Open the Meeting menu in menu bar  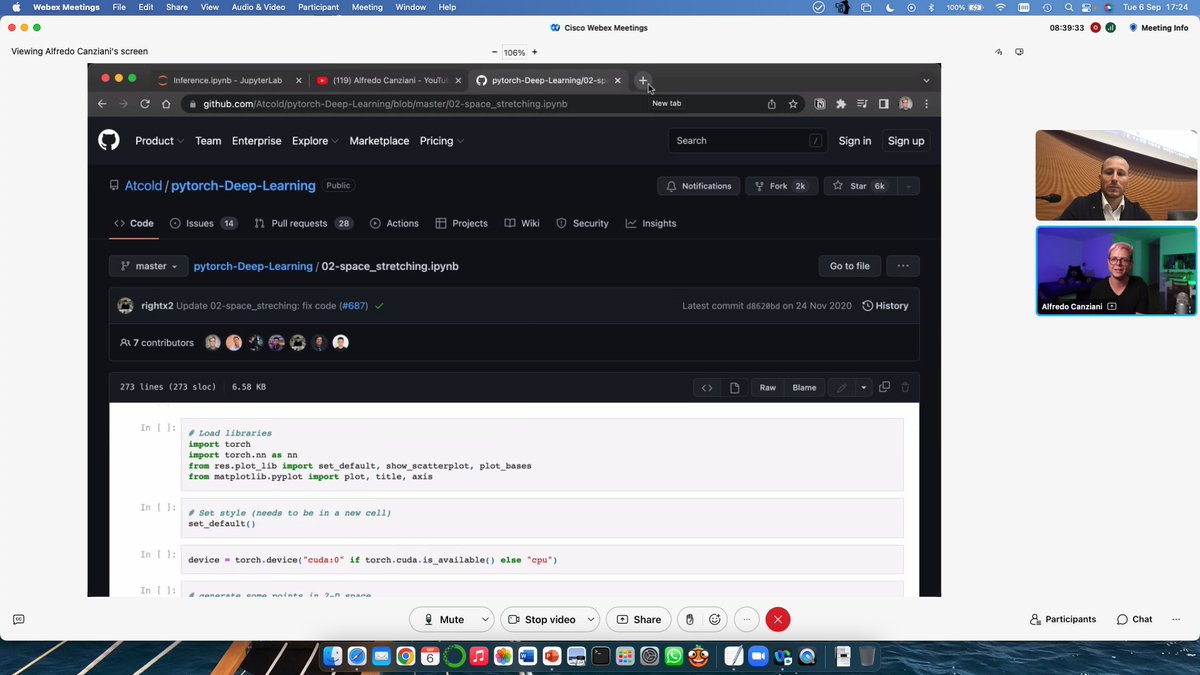click(x=367, y=7)
